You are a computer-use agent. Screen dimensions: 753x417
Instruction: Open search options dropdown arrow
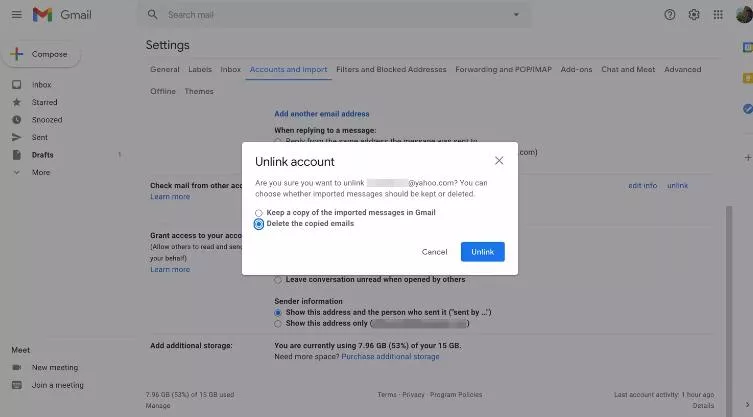(x=516, y=15)
